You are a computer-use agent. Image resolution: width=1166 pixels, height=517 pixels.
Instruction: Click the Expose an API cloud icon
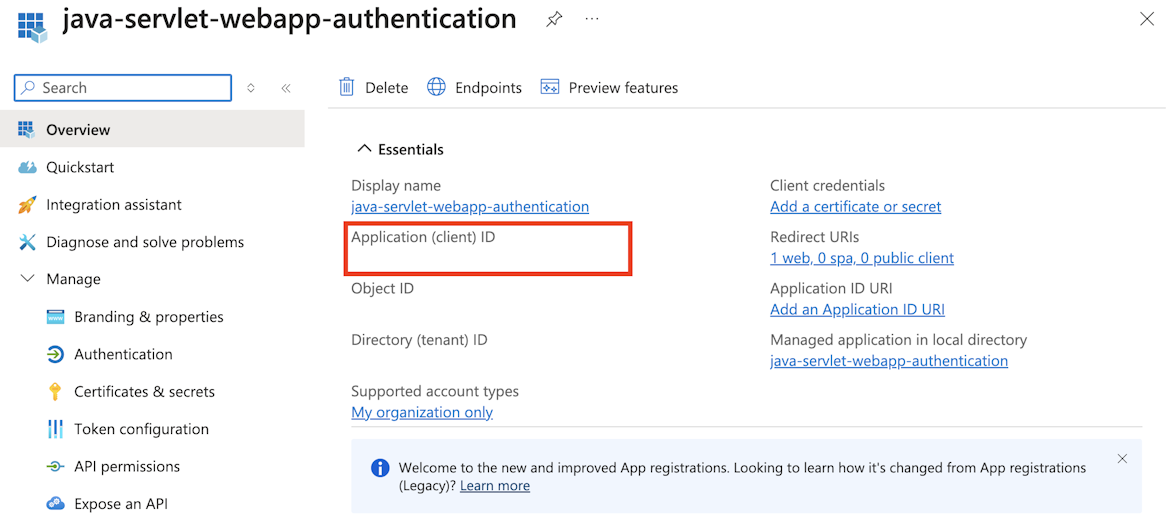(x=55, y=504)
